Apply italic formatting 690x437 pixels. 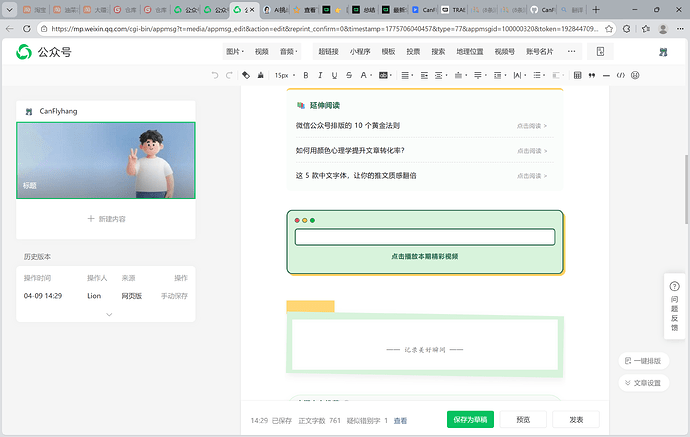tap(320, 75)
